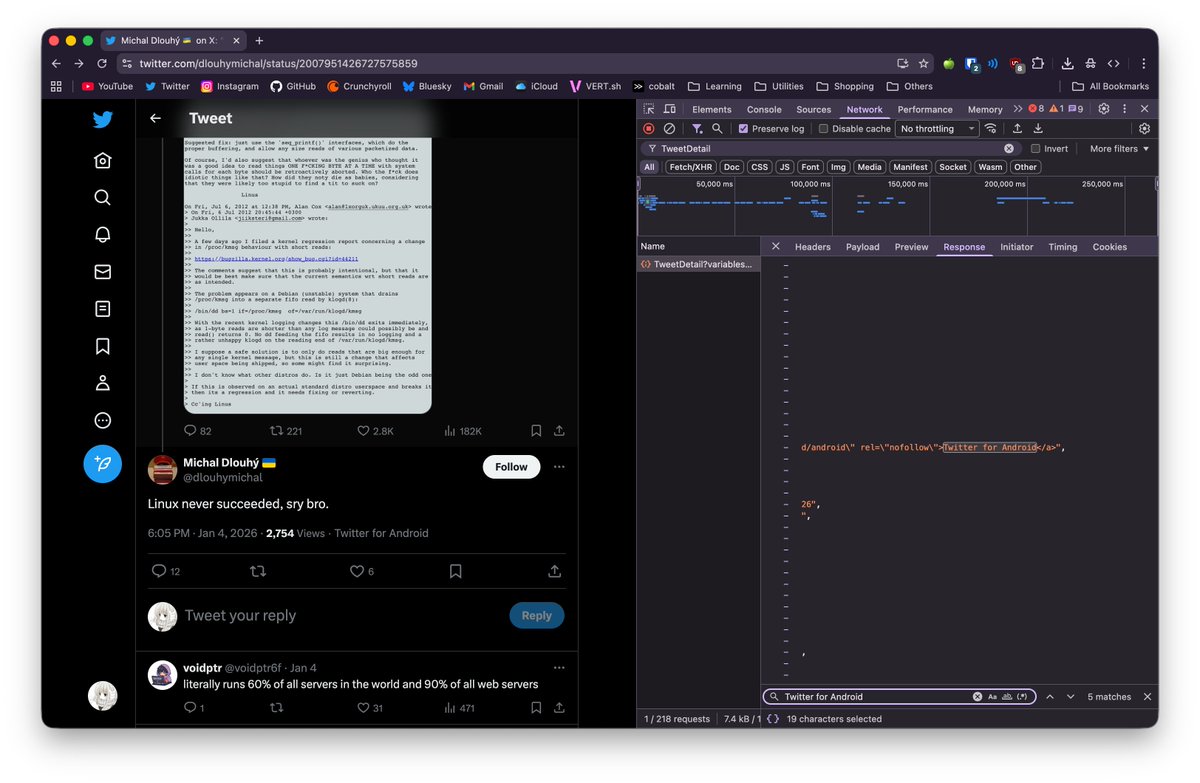
Task: Open Network panel settings gear
Action: (x=1144, y=128)
